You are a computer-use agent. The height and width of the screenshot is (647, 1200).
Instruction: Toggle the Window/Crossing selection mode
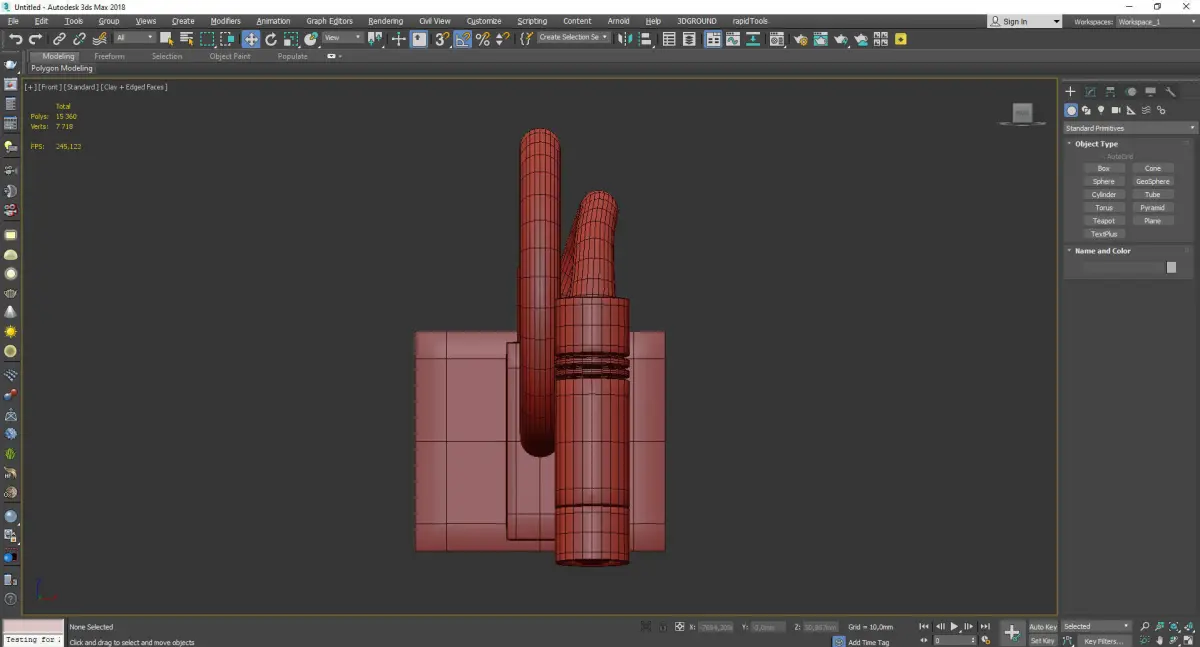[x=227, y=39]
